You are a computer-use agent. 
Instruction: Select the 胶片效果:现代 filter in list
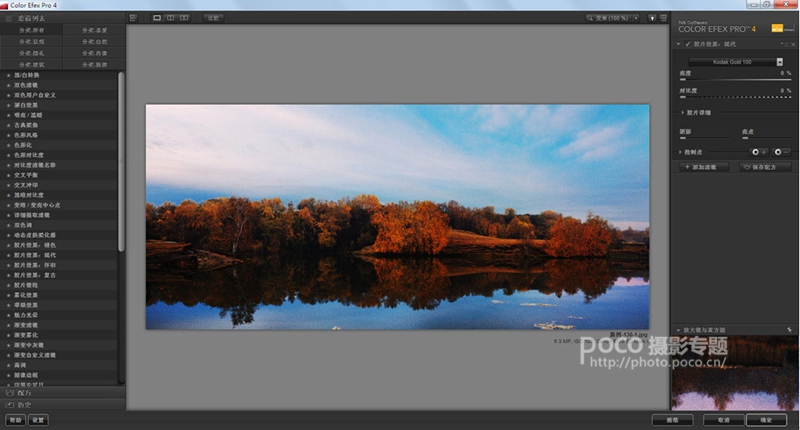[x=59, y=255]
